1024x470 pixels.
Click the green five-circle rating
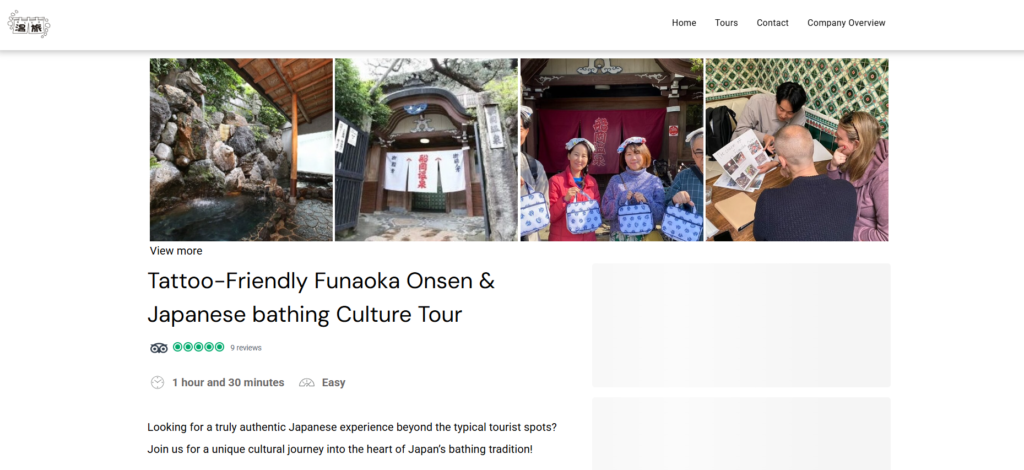click(199, 347)
